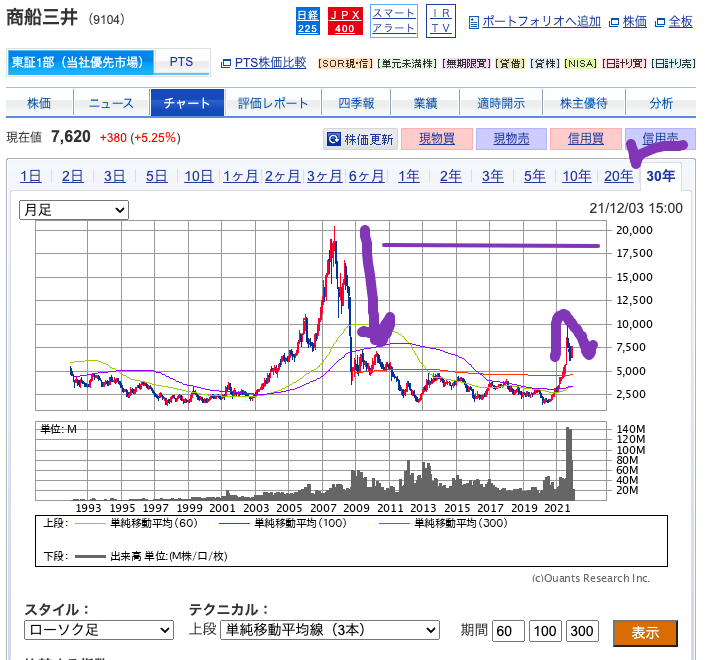Open the PTS株価比較 link
Viewport: 706px width, 660px height.
270,63
